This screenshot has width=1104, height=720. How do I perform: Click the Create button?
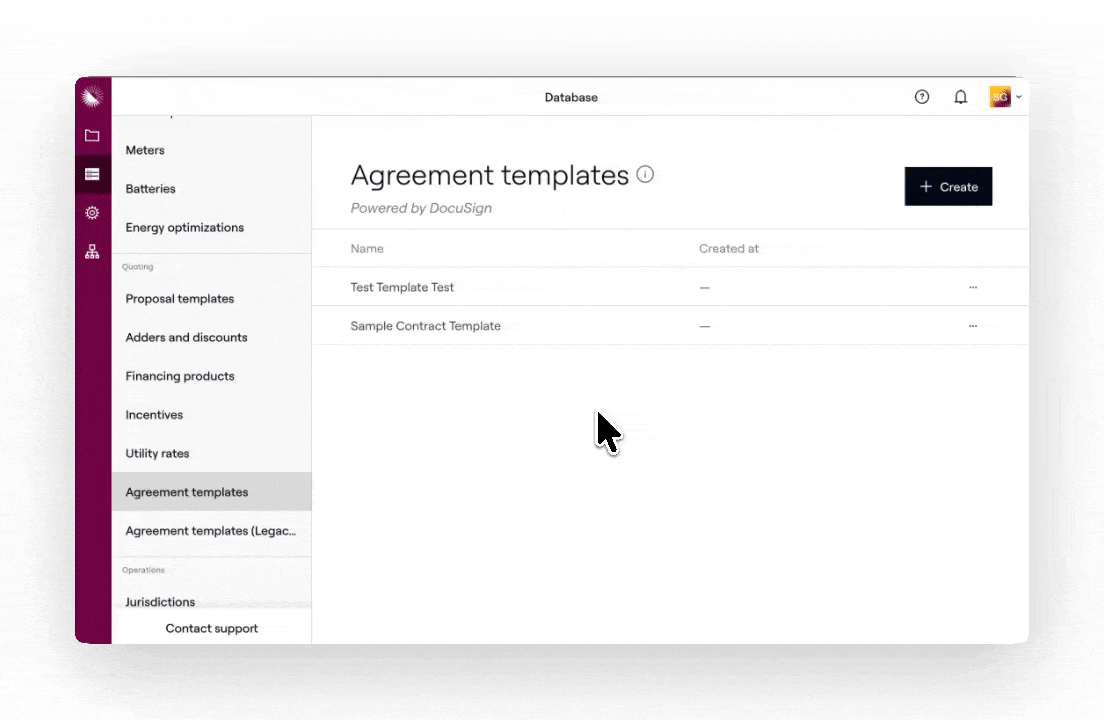point(948,187)
